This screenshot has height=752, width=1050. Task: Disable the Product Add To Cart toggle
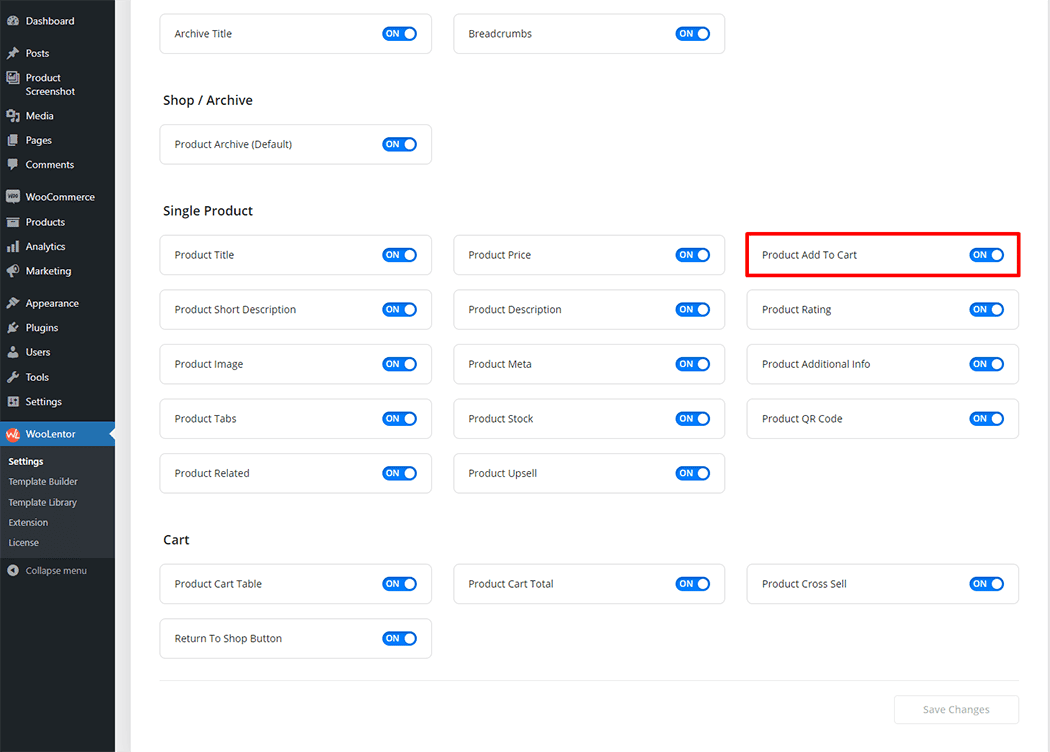(x=986, y=255)
